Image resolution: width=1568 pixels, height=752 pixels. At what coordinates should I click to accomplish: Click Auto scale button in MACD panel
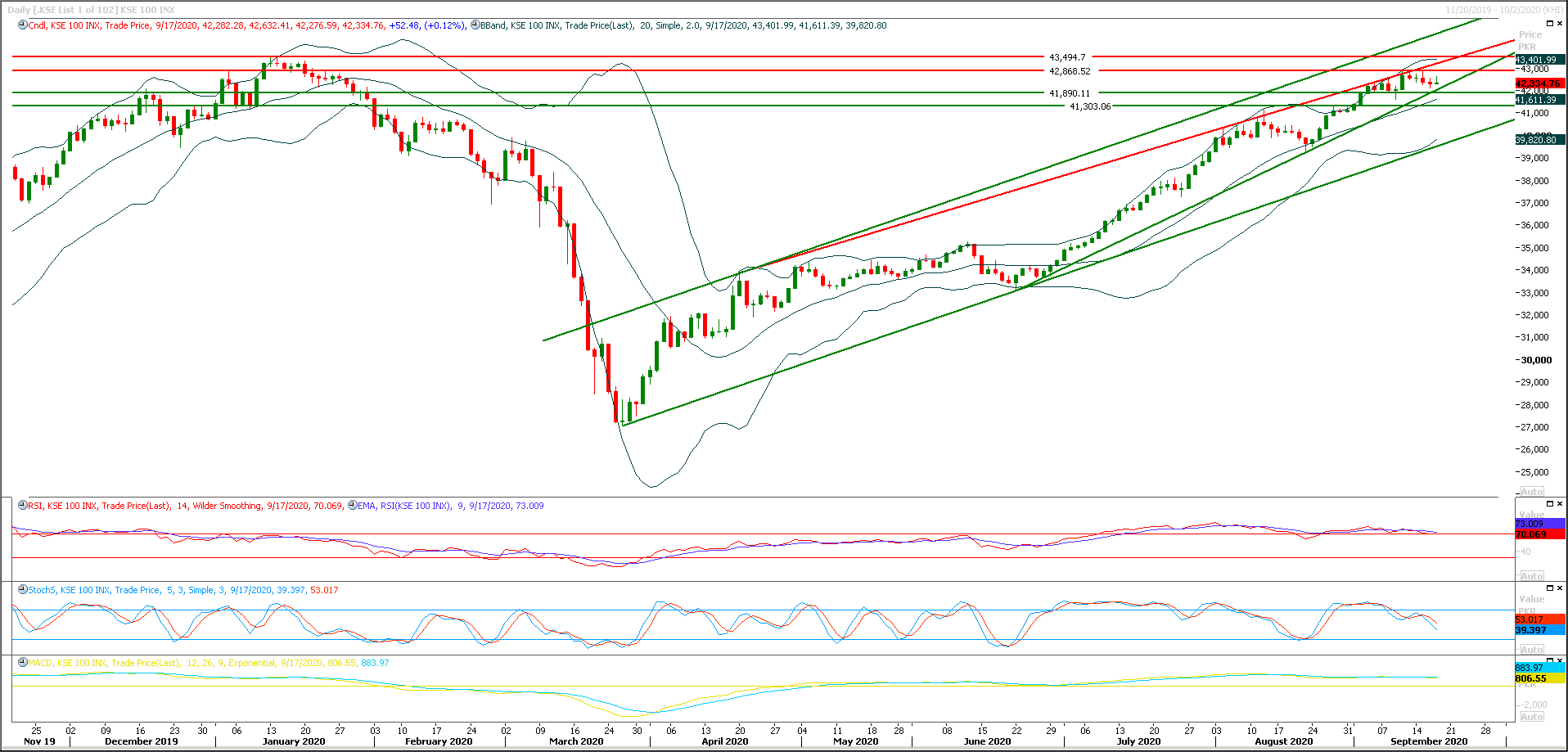pyautogui.click(x=1532, y=717)
